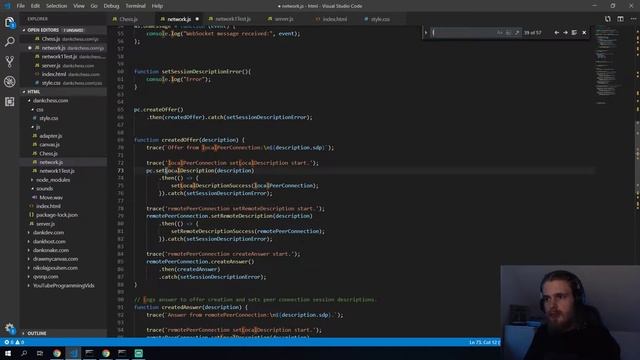Open the Explorer view in activity bar
This screenshot has width=640, height=360.
tap(9, 22)
